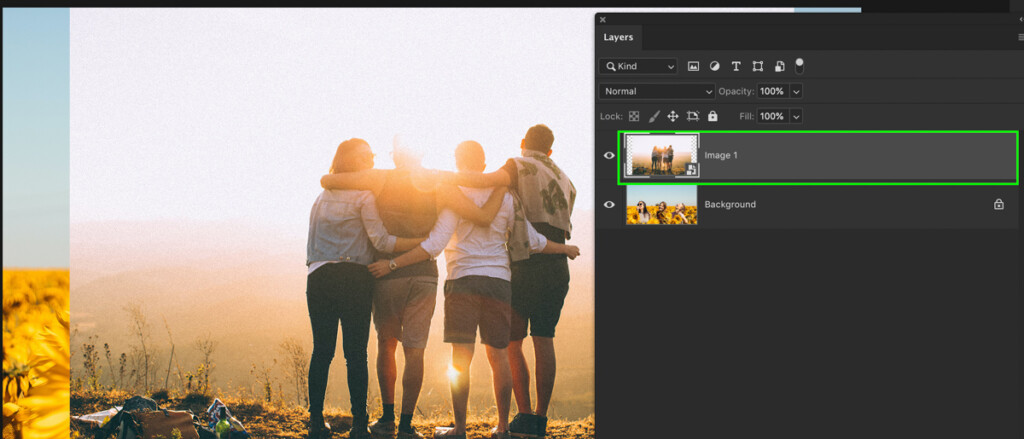Select the Layers panel tab
Image resolution: width=1024 pixels, height=439 pixels.
click(x=618, y=37)
